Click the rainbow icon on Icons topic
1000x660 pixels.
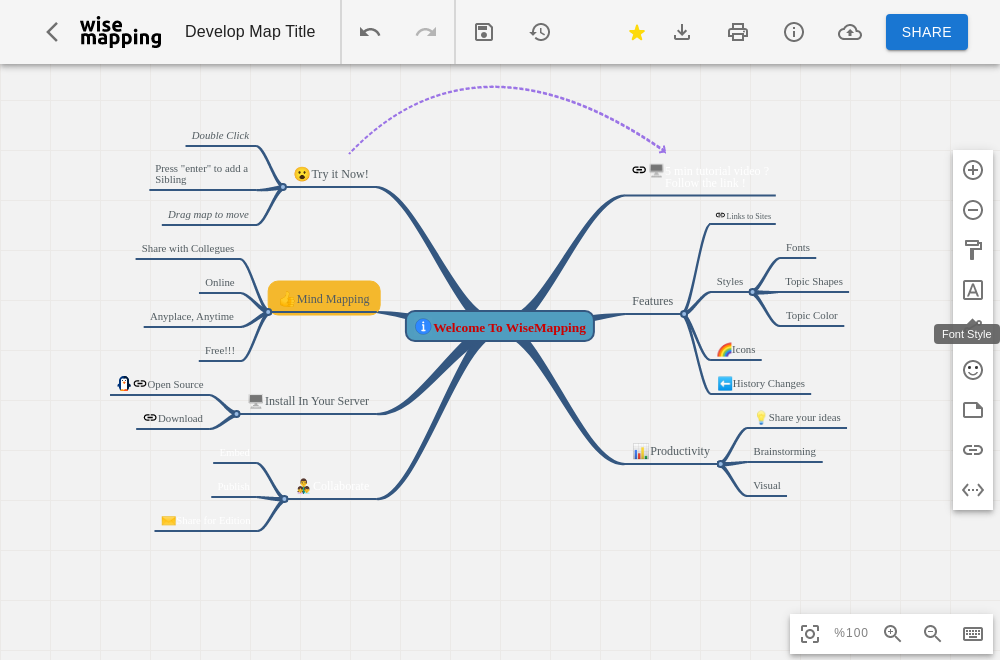coord(724,349)
